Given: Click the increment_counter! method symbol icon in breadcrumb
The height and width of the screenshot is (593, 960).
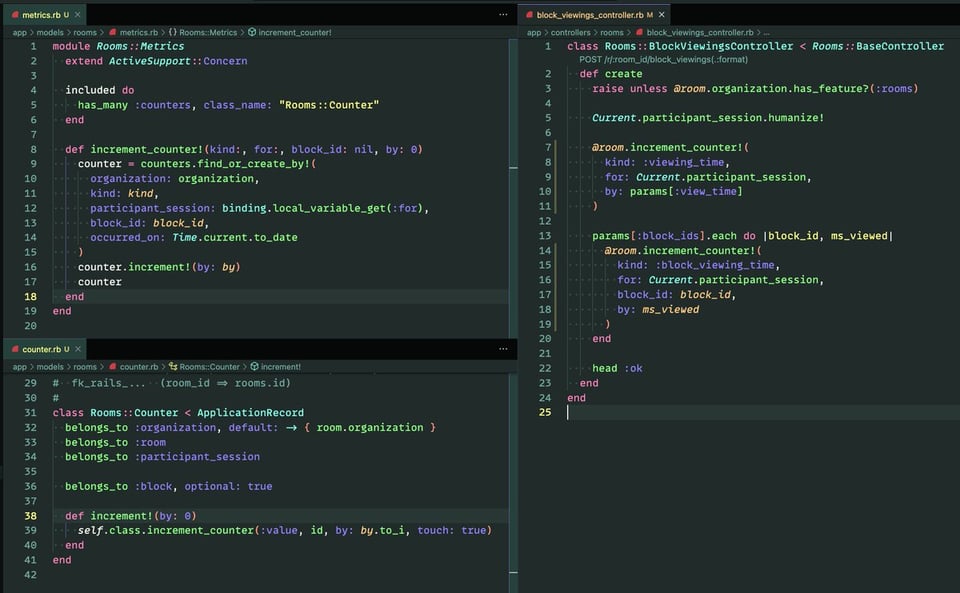Looking at the screenshot, I should pos(251,32).
